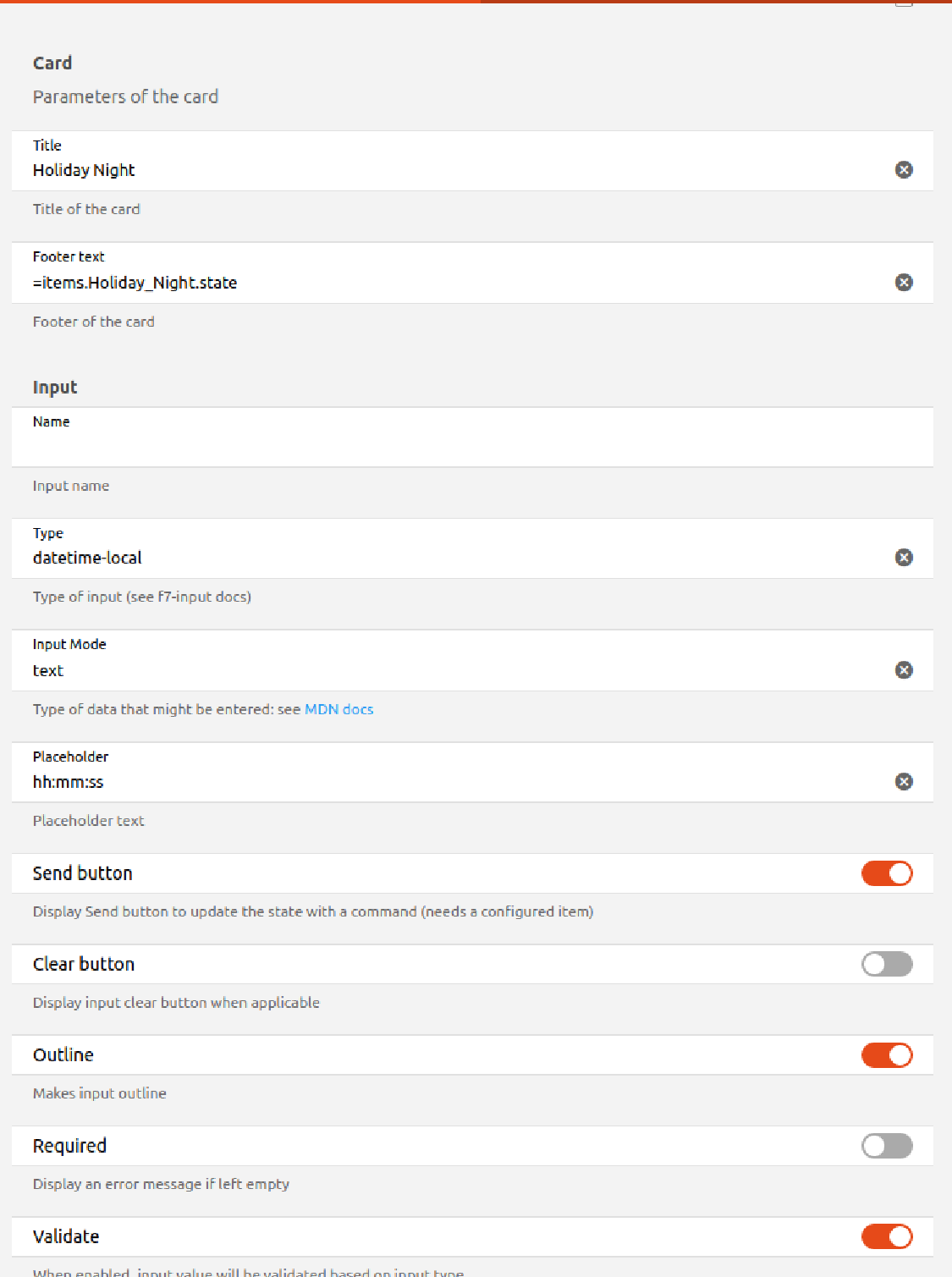Click the Validate row label

[66, 1236]
